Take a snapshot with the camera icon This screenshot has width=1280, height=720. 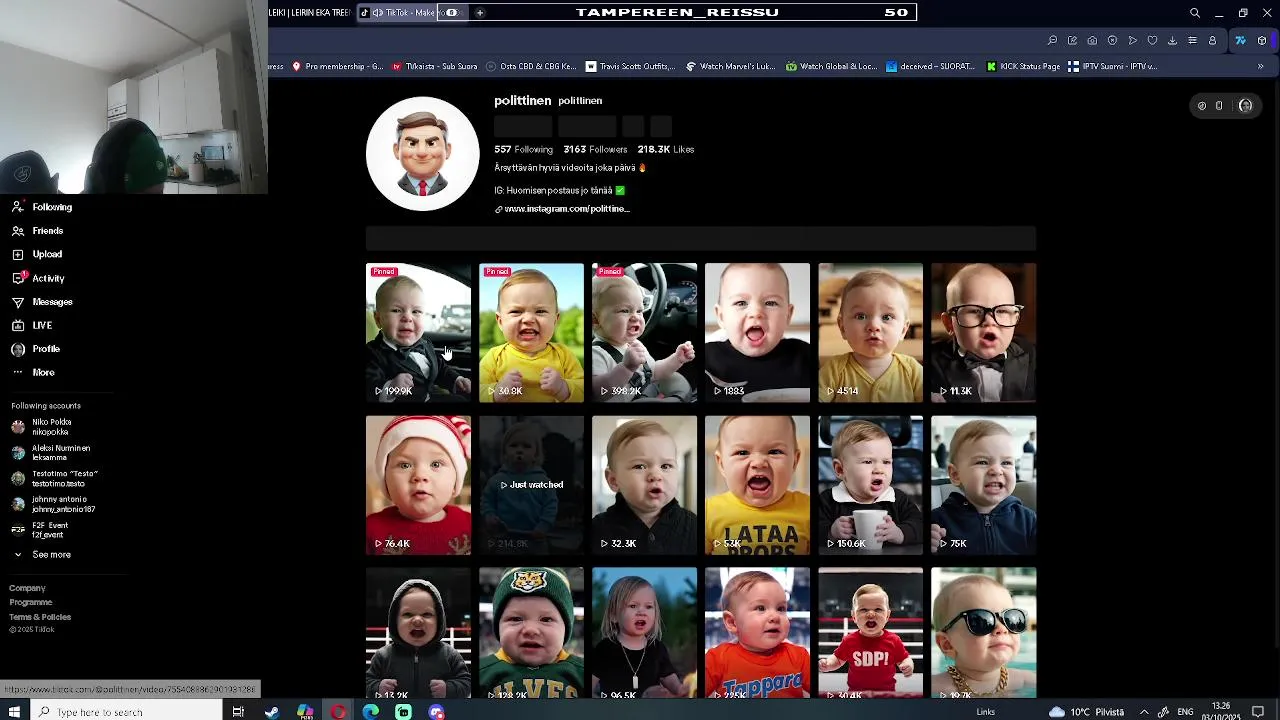pos(1092,41)
